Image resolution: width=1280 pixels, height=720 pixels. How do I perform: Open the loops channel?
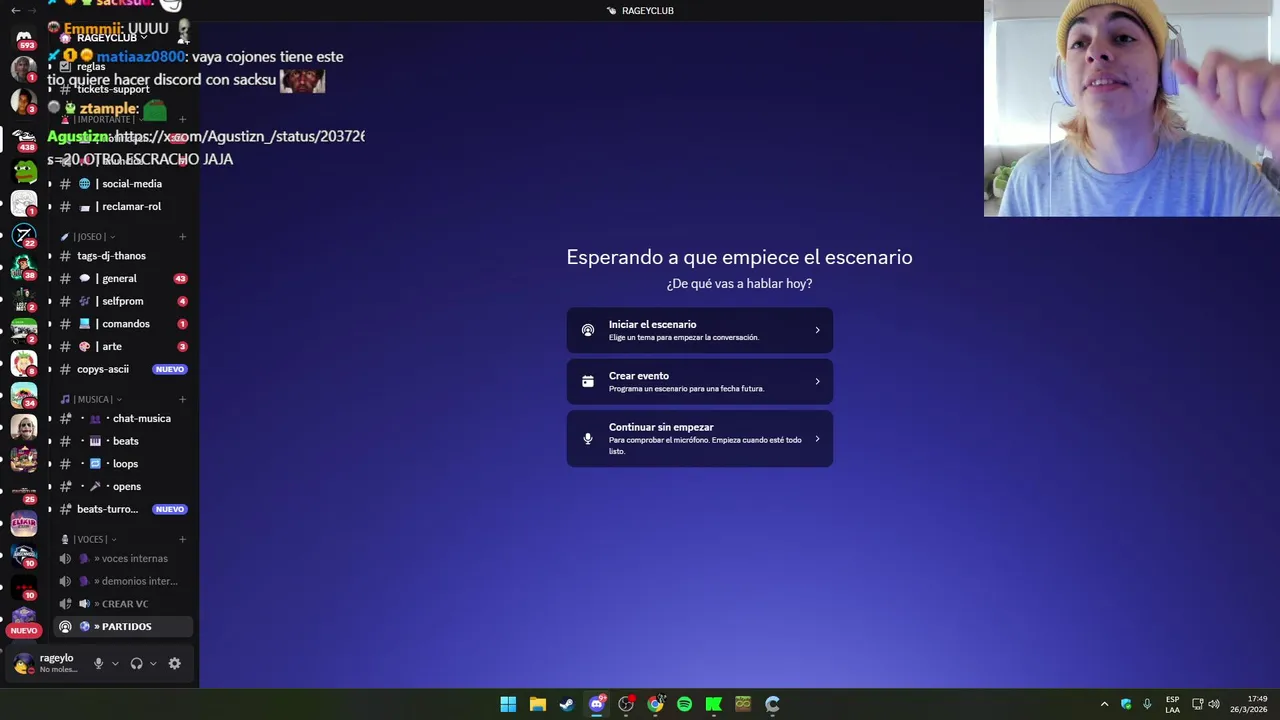click(123, 464)
